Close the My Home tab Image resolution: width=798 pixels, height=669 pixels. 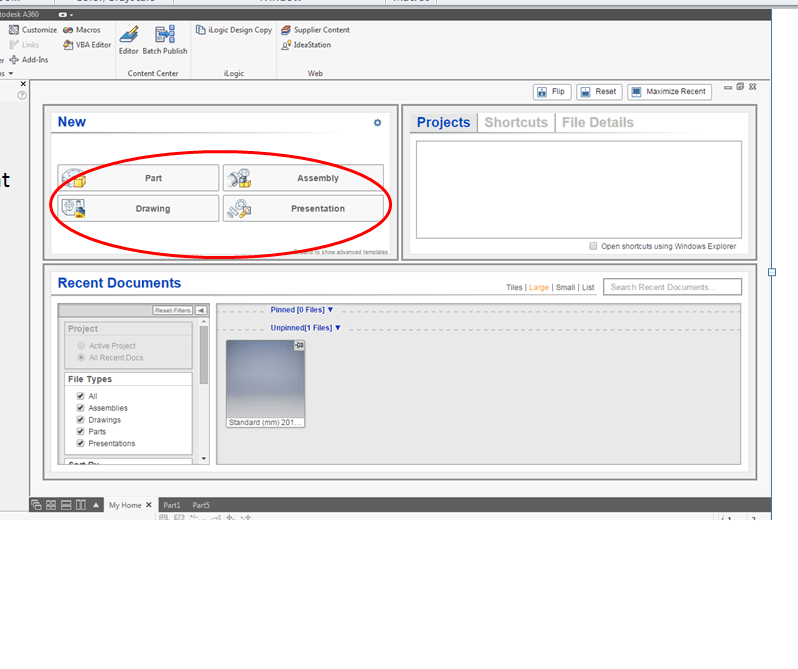[149, 505]
